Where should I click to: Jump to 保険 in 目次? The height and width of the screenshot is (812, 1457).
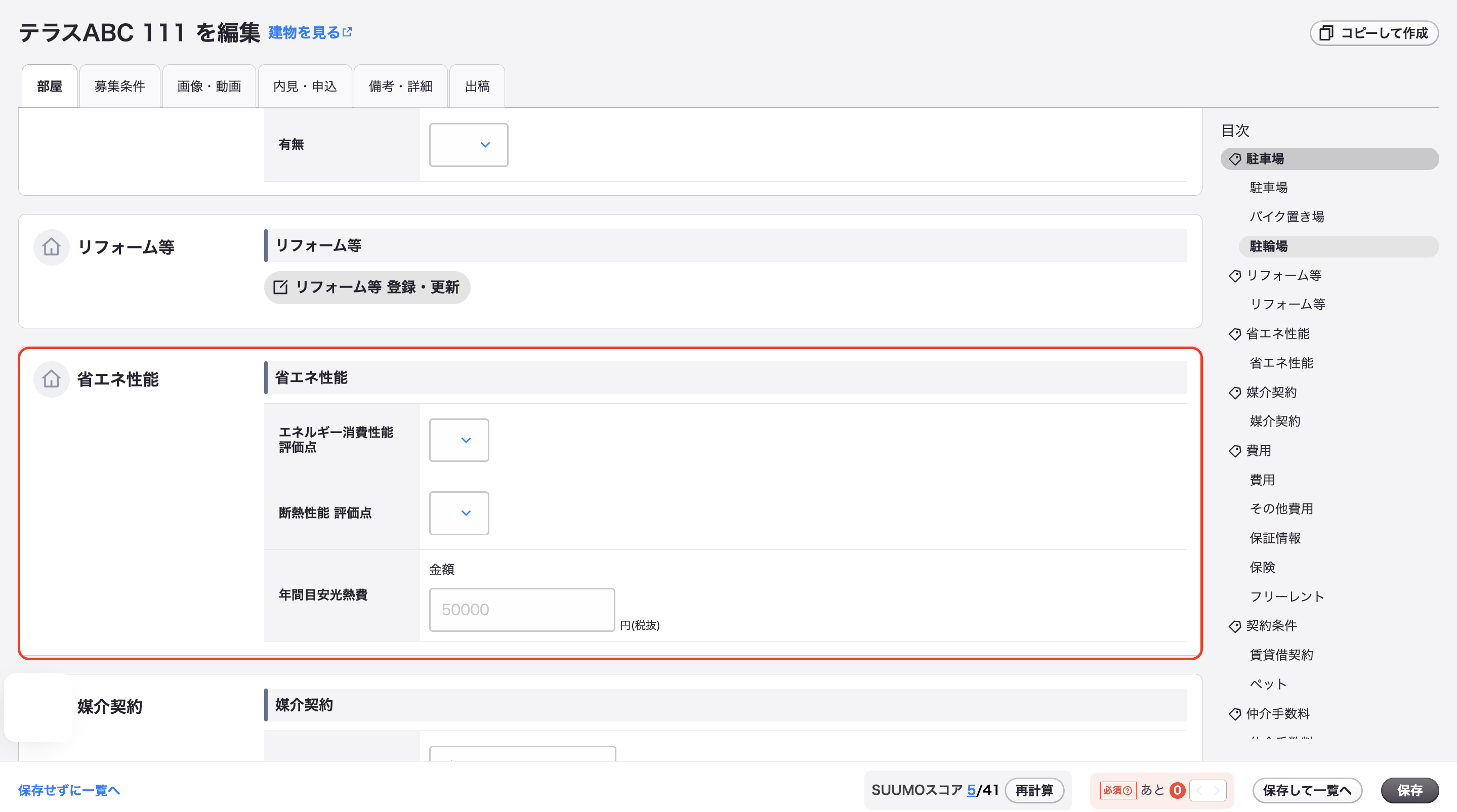pyautogui.click(x=1262, y=567)
